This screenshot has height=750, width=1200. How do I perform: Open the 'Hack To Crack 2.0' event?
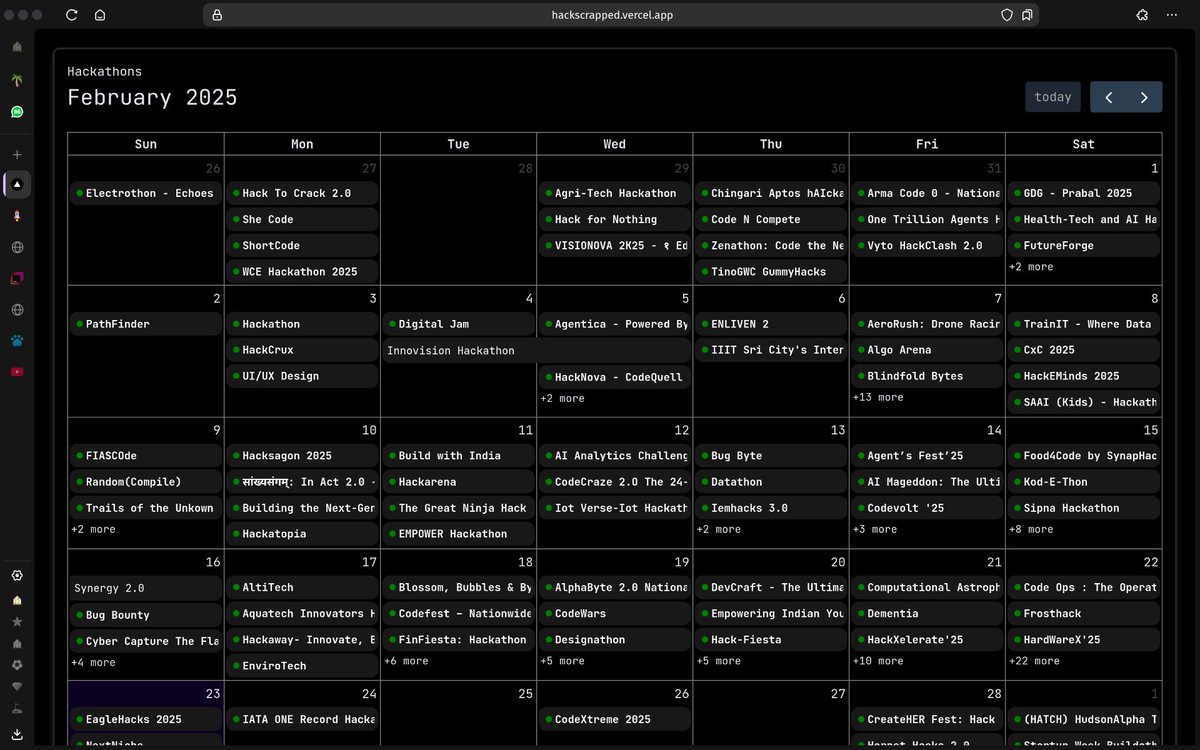[x=302, y=193]
